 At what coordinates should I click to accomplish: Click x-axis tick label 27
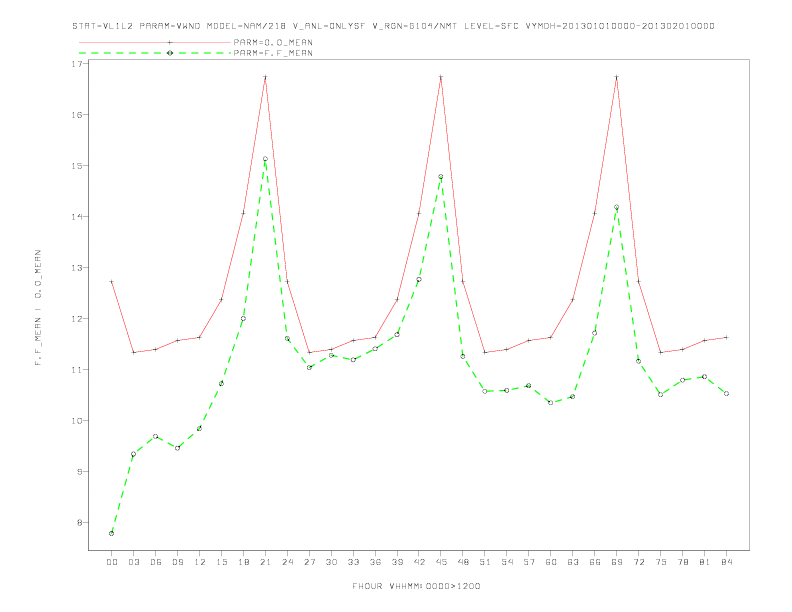coord(309,562)
